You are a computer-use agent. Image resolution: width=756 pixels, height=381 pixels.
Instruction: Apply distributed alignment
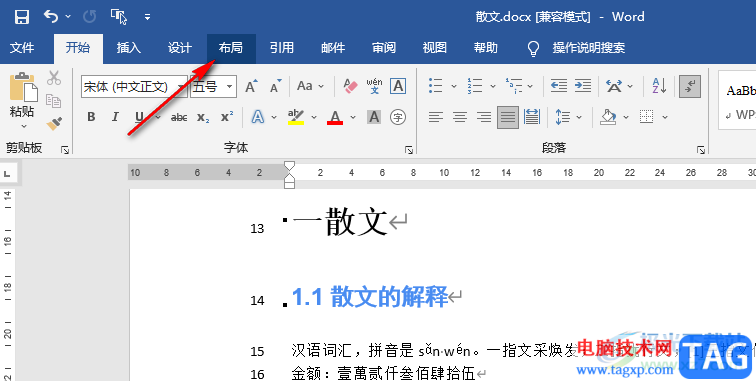(532, 117)
